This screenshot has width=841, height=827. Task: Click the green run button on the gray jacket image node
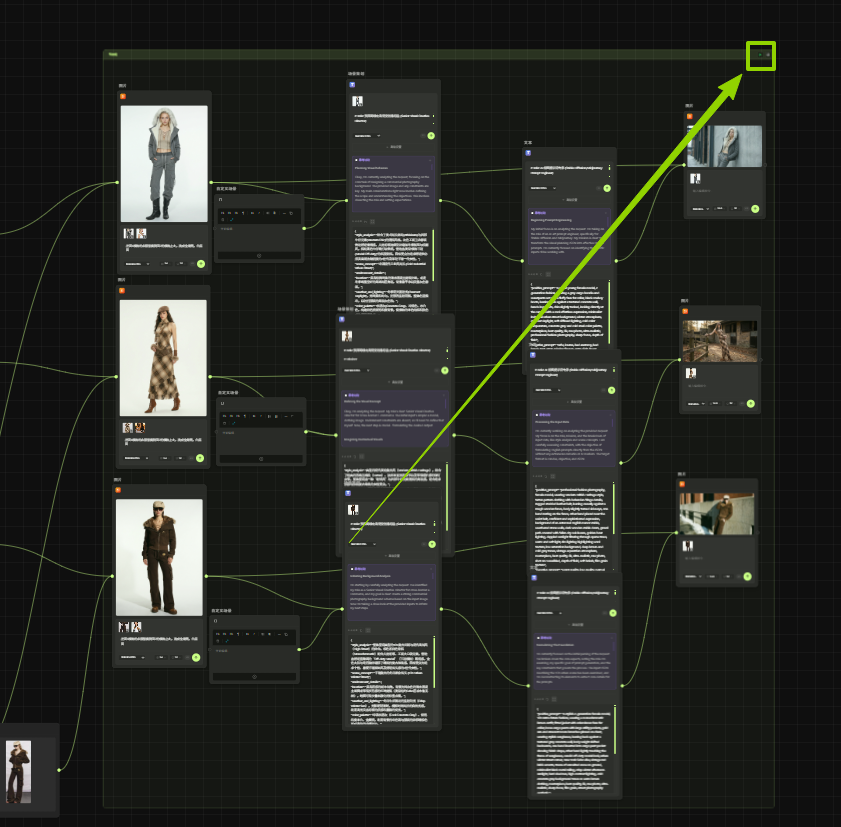201,264
